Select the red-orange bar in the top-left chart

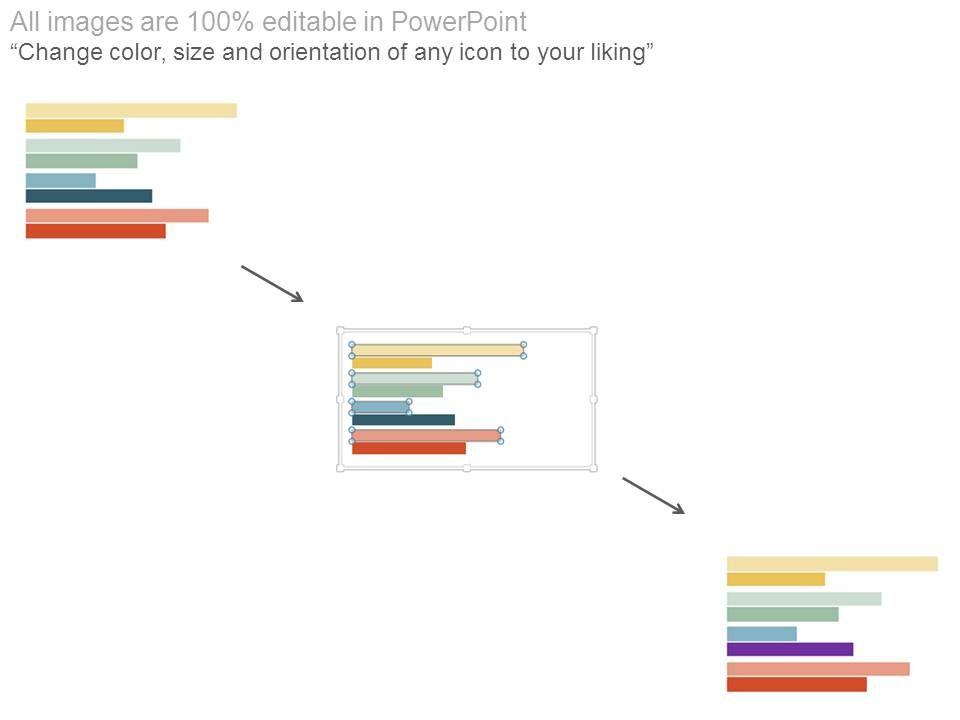click(95, 231)
